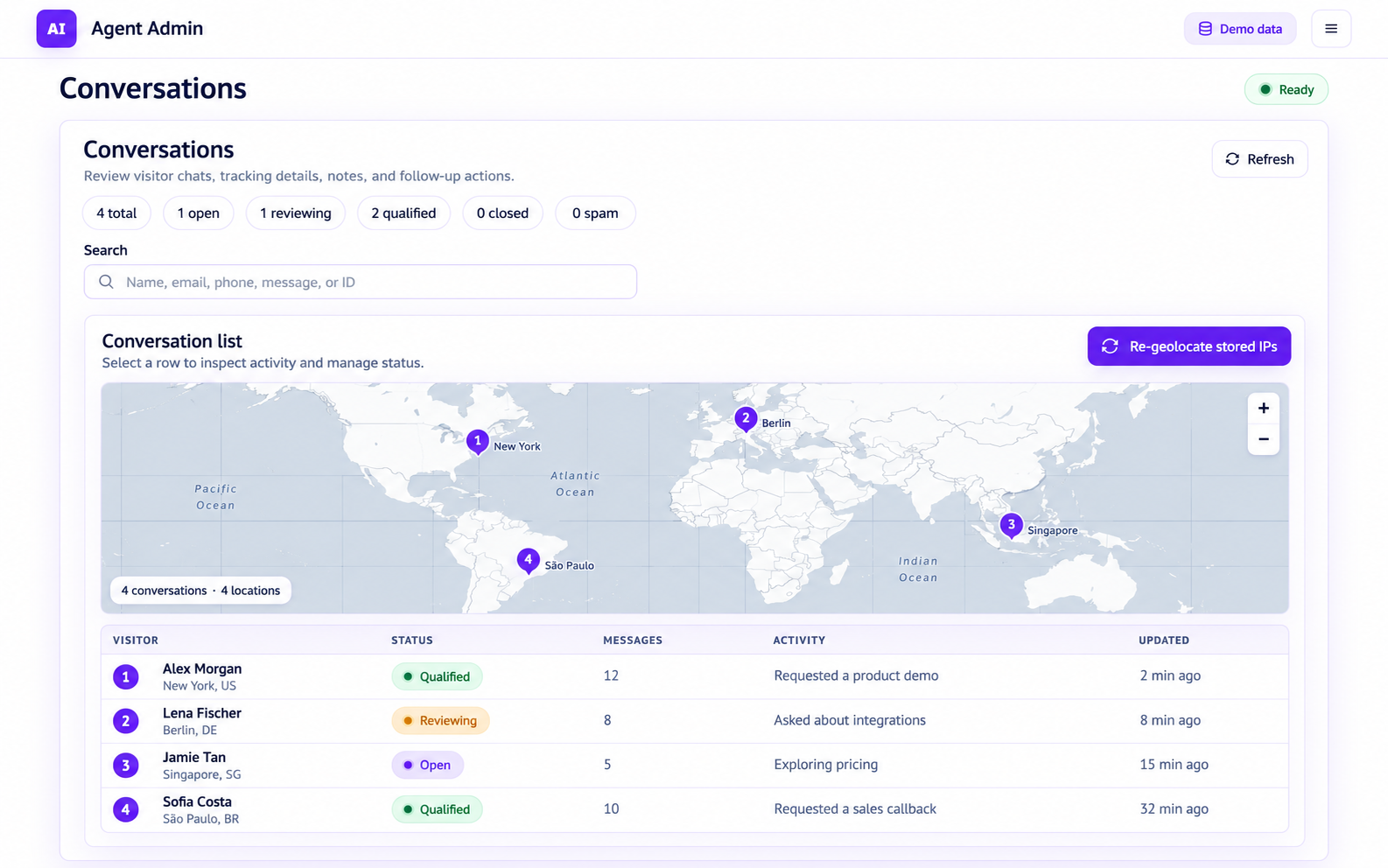Click 'Exploring pricing' activity
Viewport: 1388px width, 868px height.
pos(825,764)
